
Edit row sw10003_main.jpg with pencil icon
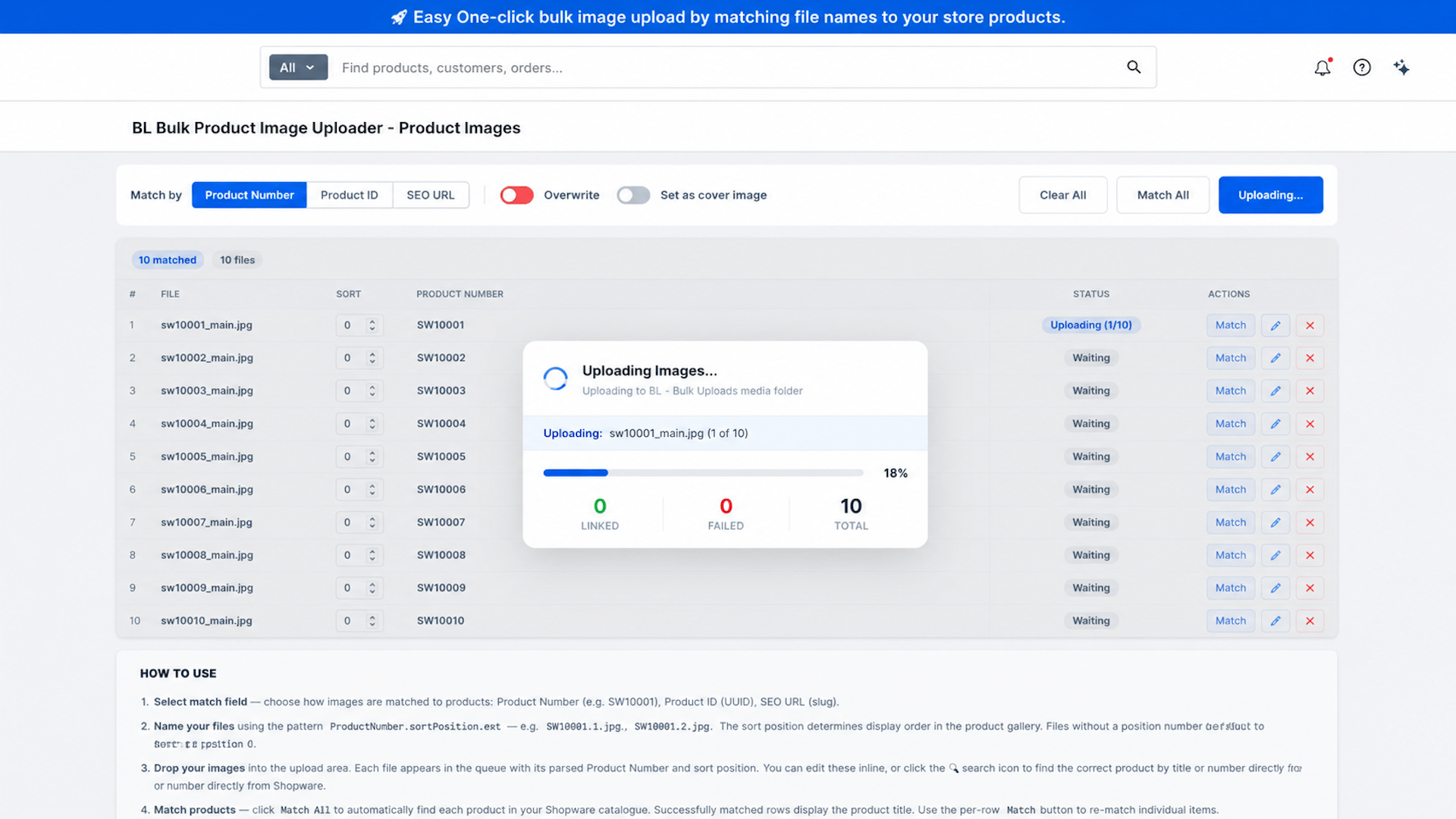coord(1276,391)
